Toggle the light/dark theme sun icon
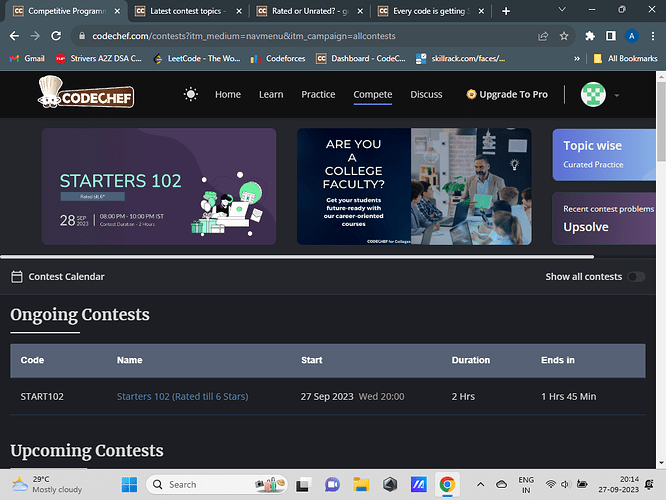This screenshot has height=500, width=666. pyautogui.click(x=191, y=94)
